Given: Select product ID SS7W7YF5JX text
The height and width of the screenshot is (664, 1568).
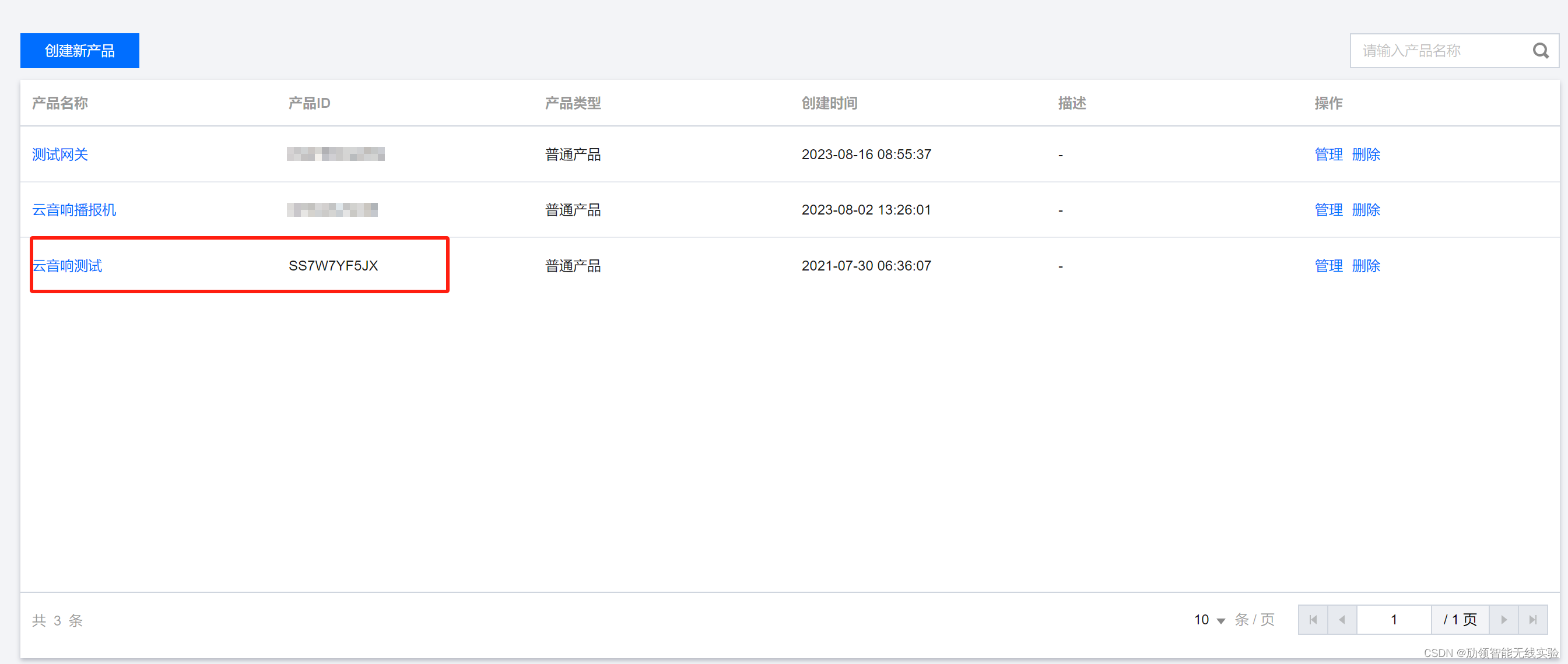Looking at the screenshot, I should click(334, 266).
